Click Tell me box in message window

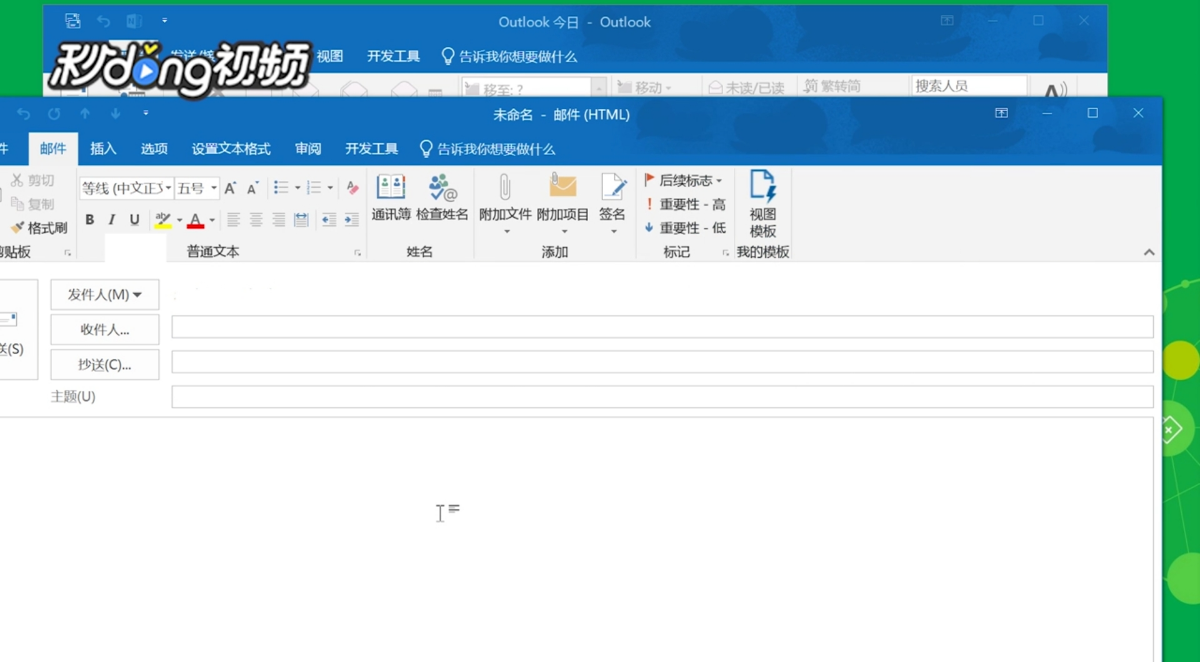click(487, 149)
